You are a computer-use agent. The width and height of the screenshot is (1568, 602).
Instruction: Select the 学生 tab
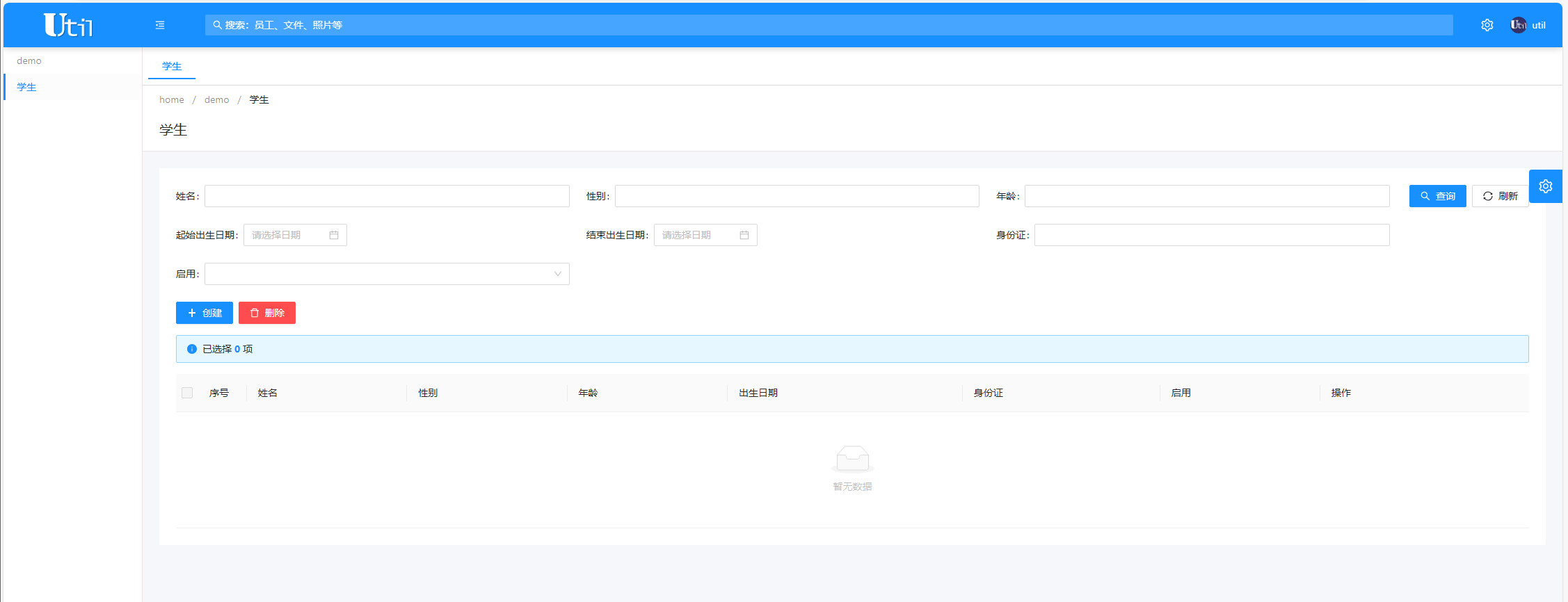(x=172, y=66)
